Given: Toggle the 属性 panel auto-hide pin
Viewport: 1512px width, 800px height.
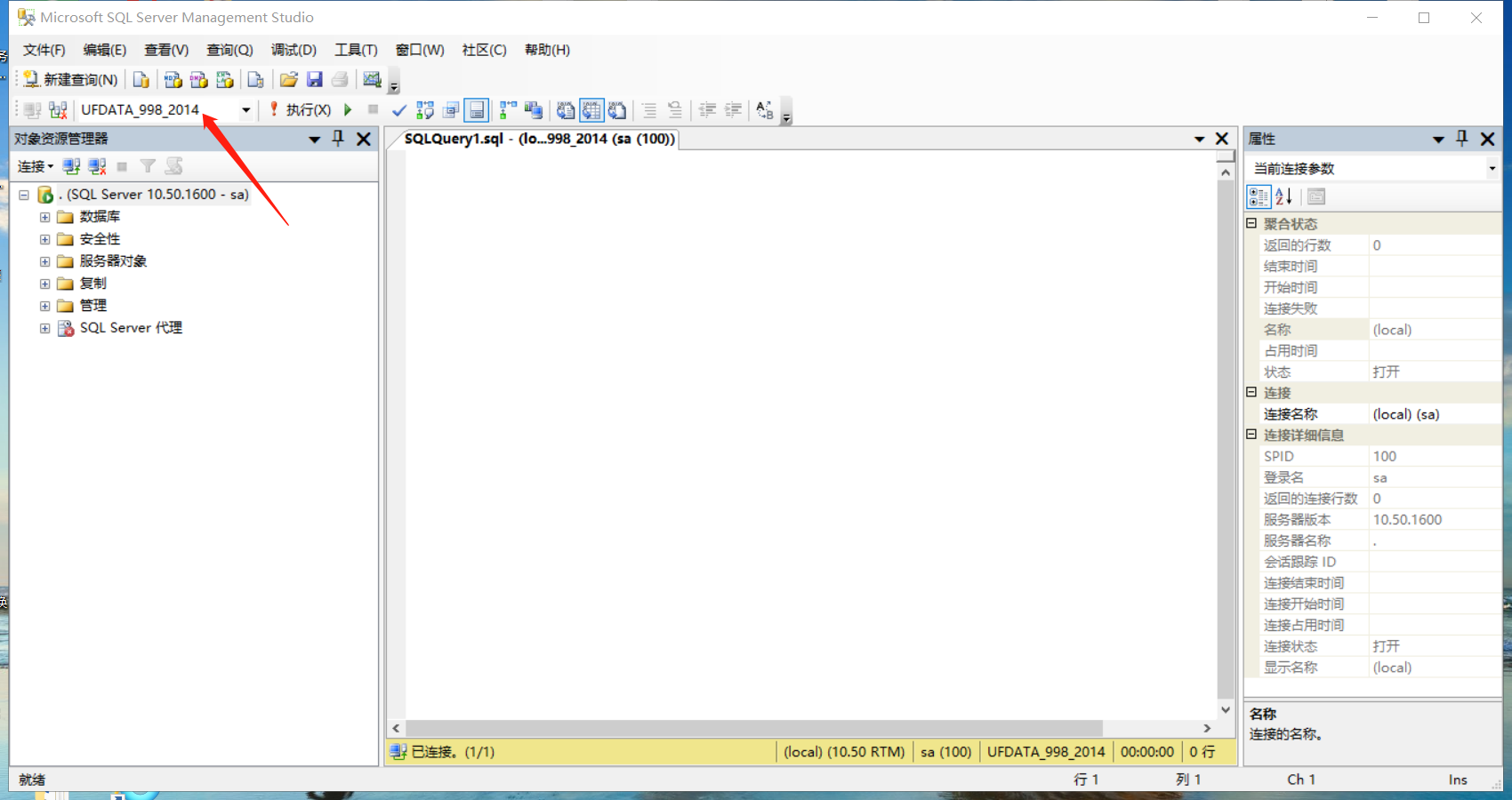Looking at the screenshot, I should (1462, 139).
